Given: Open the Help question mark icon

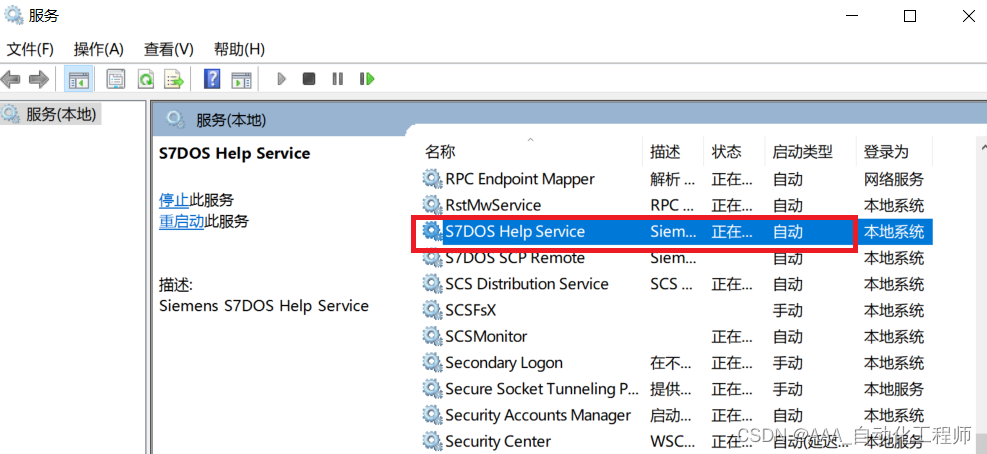Looking at the screenshot, I should (213, 79).
